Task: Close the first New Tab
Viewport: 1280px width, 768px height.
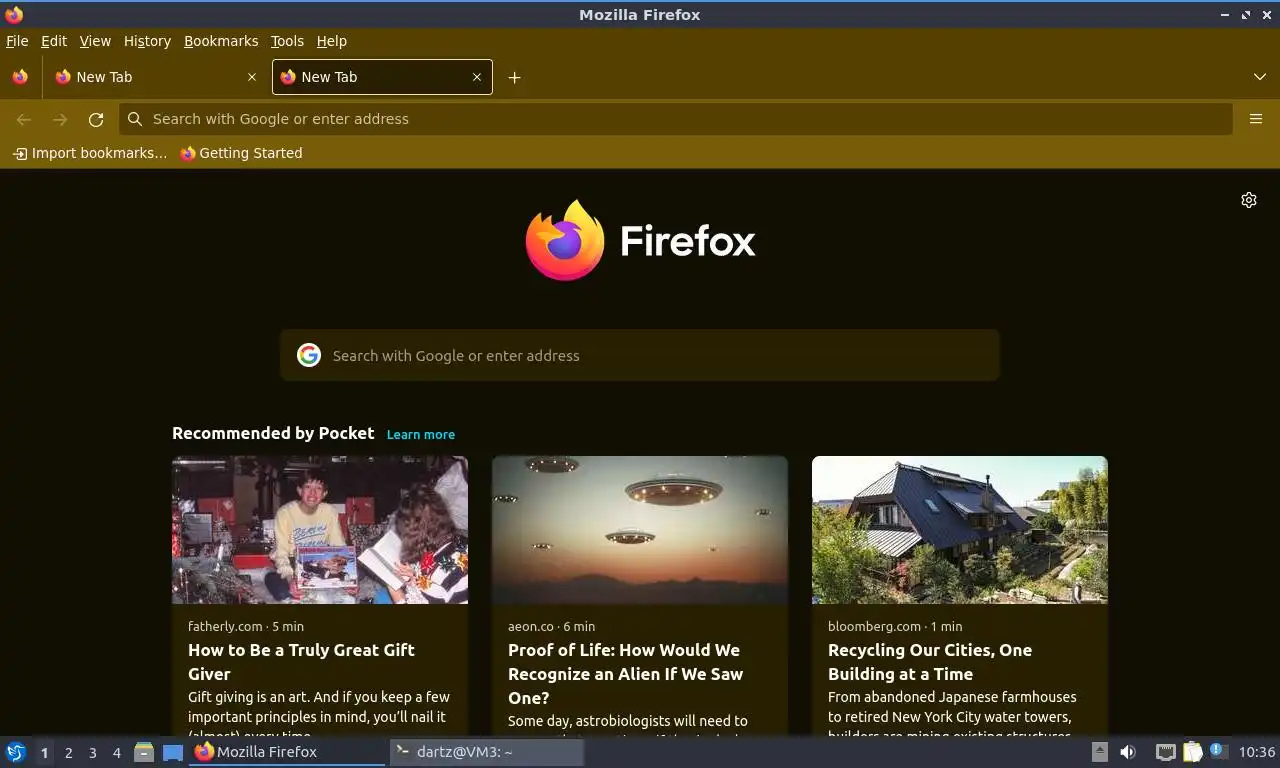Action: pyautogui.click(x=252, y=77)
